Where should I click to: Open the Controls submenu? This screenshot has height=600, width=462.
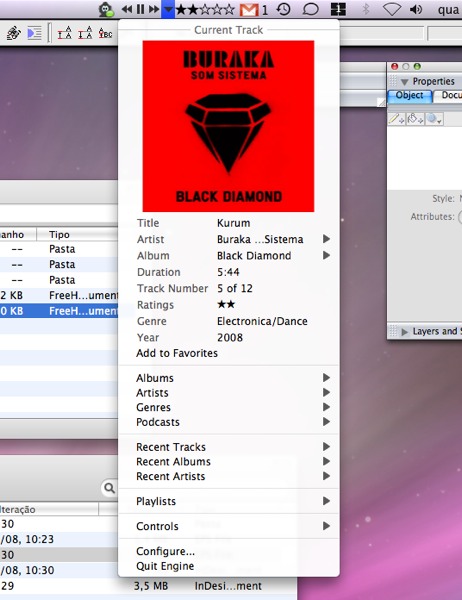pos(229,526)
